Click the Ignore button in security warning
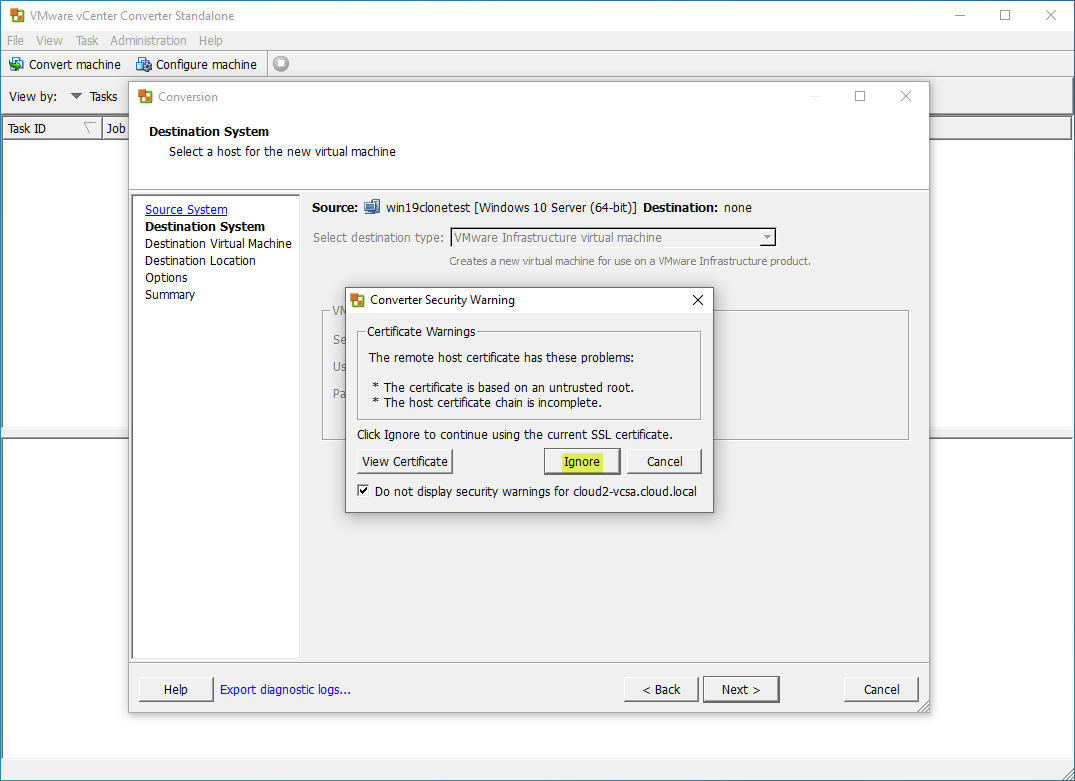1075x781 pixels. pos(581,461)
